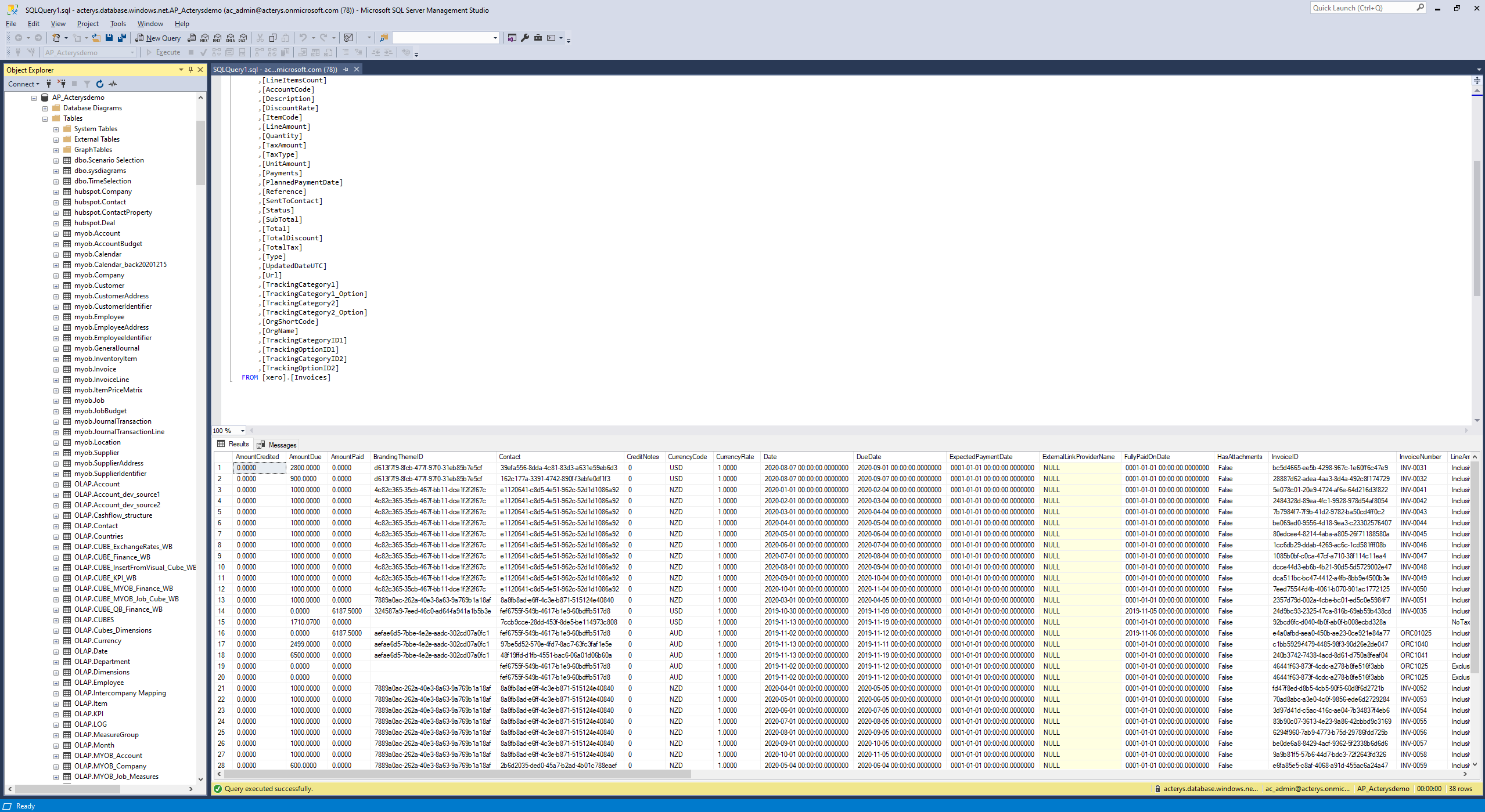Open Activity Monitor from Object Explorer toolbar
1485x812 pixels.
pos(113,84)
